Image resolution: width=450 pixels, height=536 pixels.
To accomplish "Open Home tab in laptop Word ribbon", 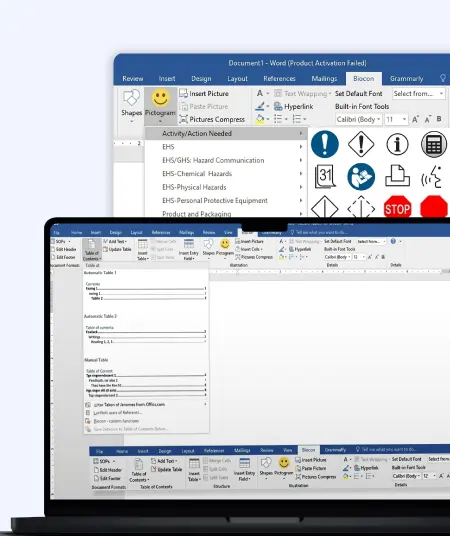I will coord(77,232).
